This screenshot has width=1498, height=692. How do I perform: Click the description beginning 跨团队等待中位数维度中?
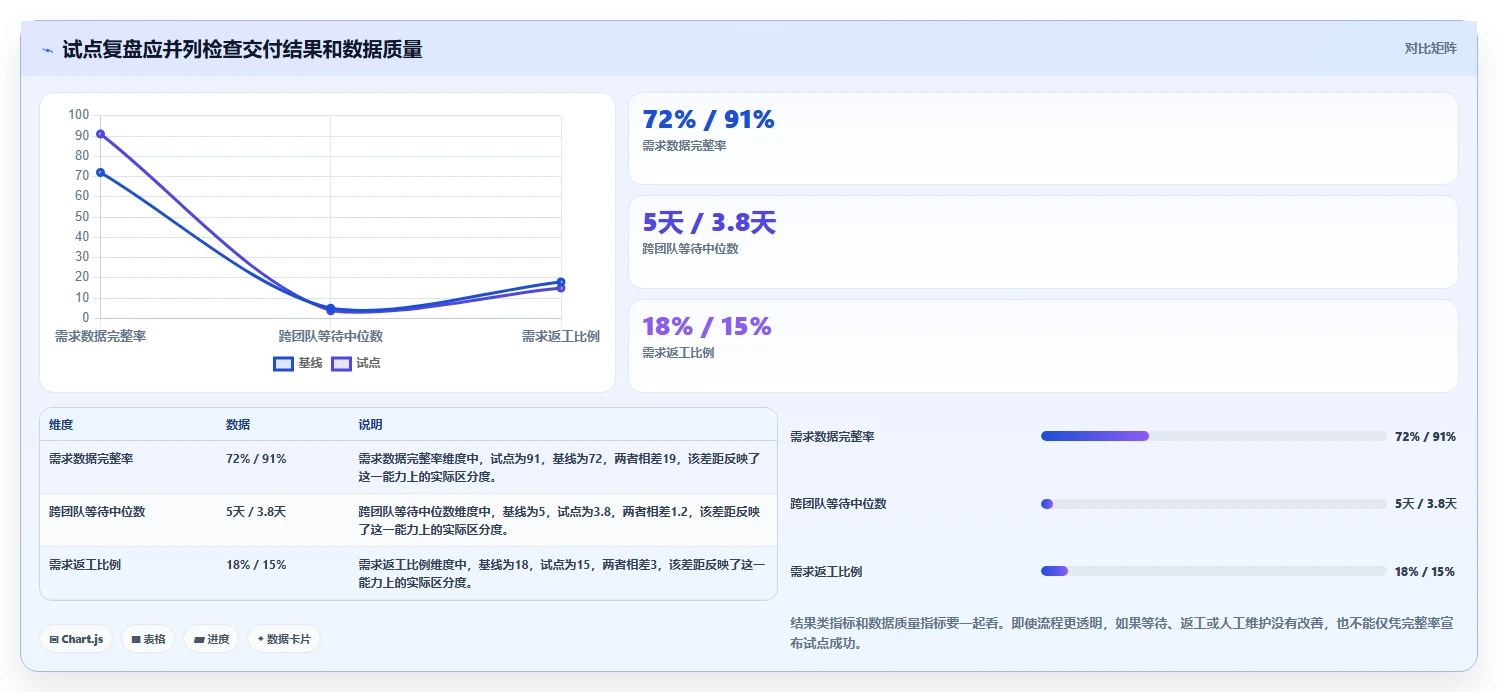(560, 521)
